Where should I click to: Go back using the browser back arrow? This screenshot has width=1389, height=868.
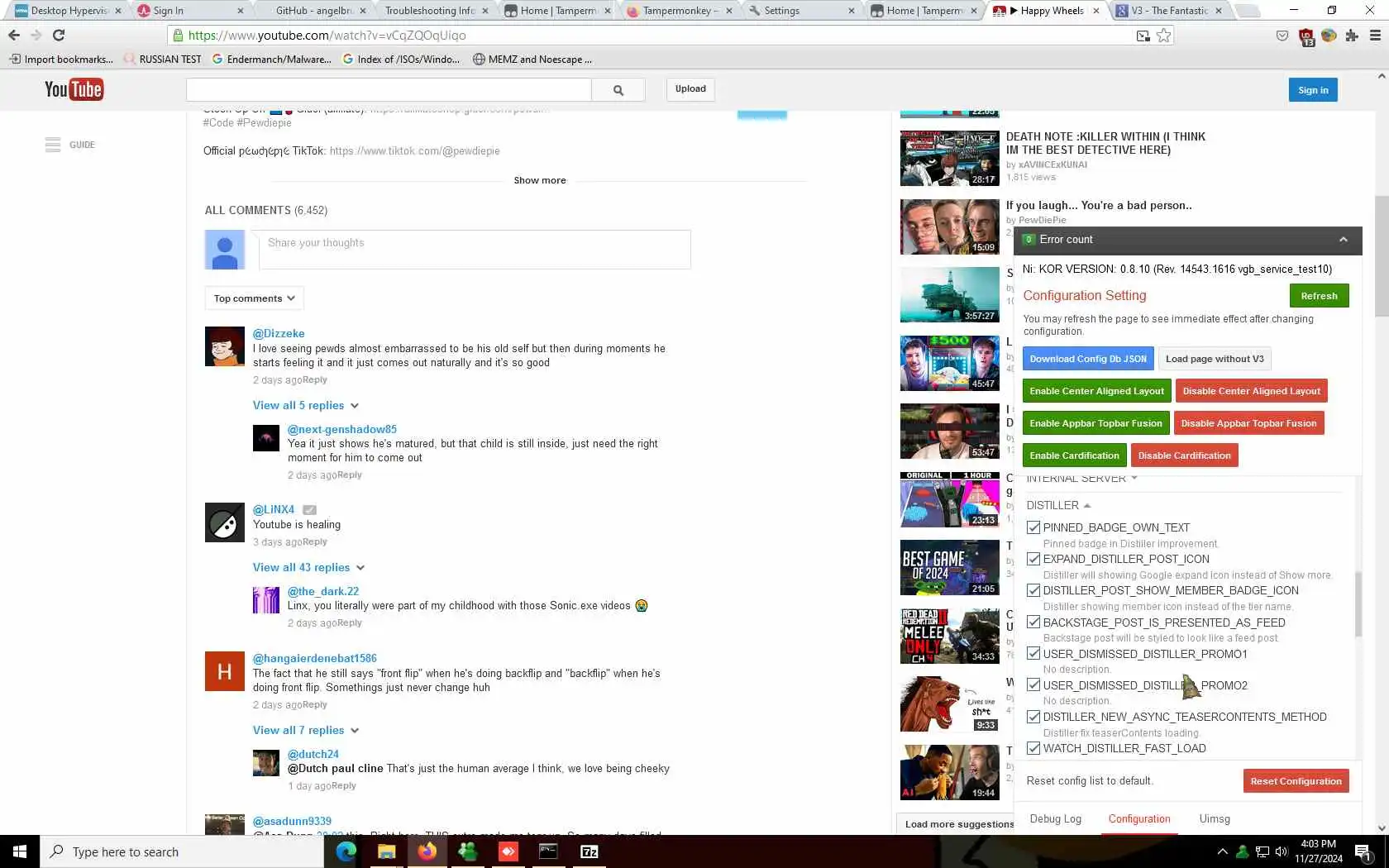point(14,36)
